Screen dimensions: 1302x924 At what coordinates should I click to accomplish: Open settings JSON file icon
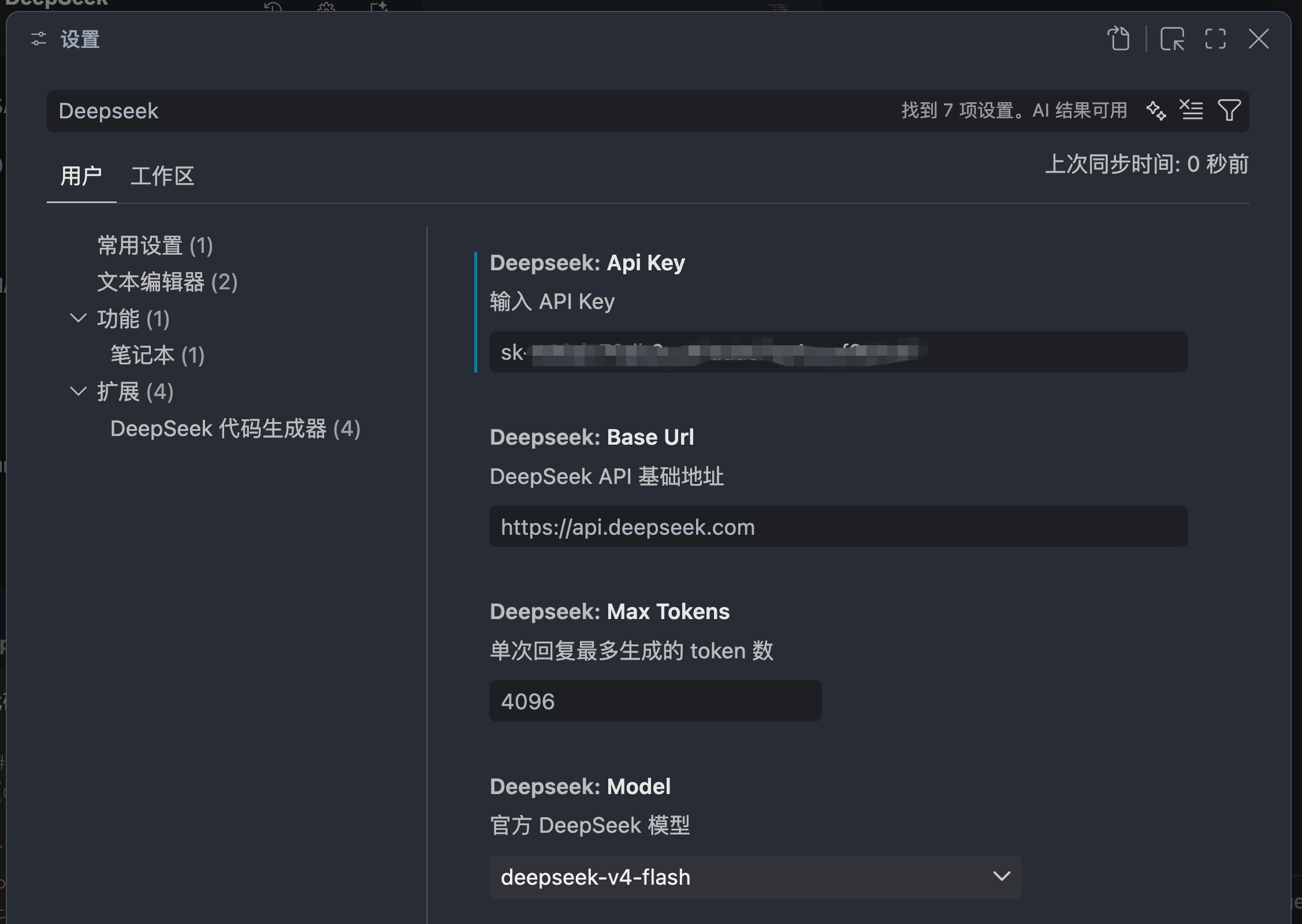[x=1119, y=39]
